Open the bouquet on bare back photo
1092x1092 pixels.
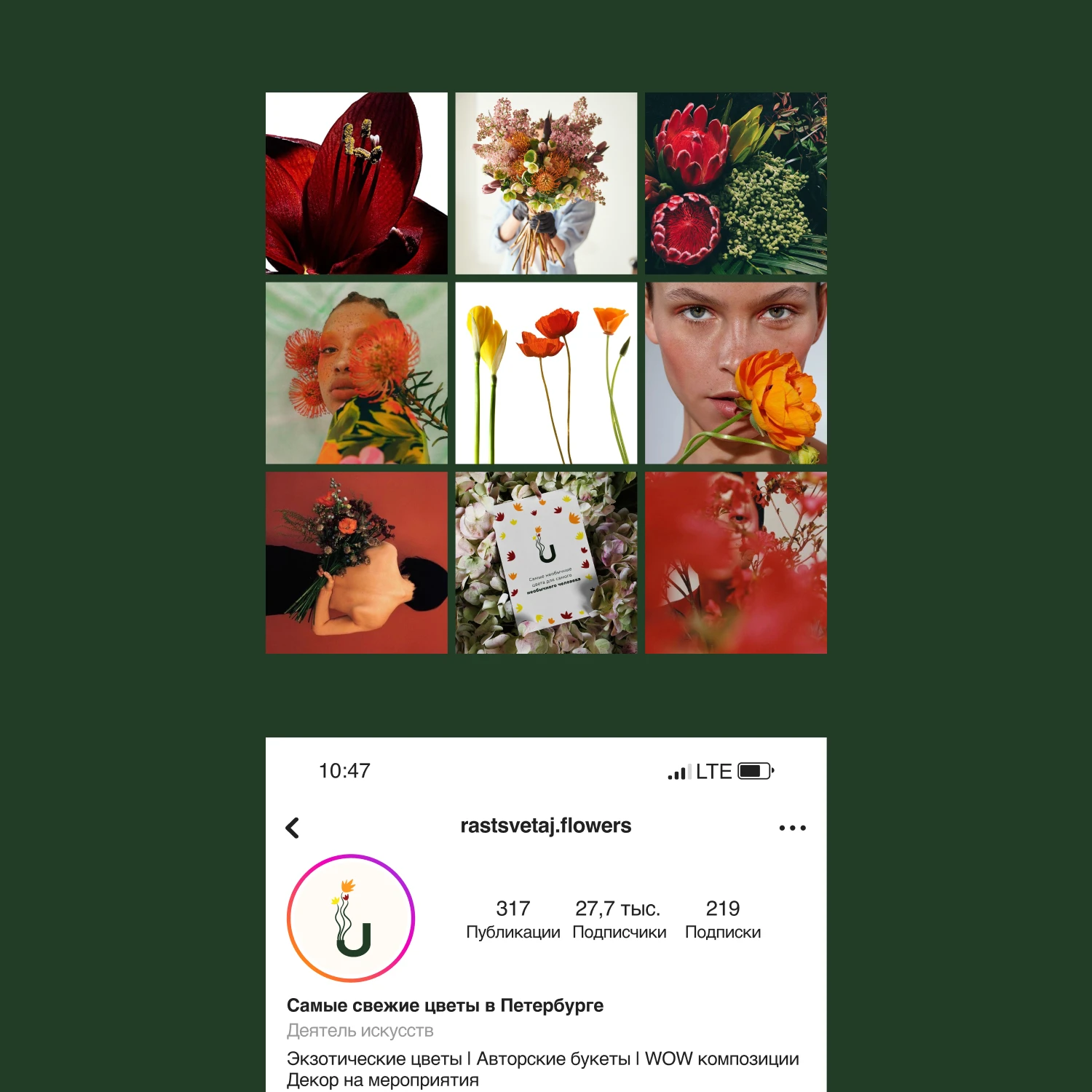pos(357,563)
